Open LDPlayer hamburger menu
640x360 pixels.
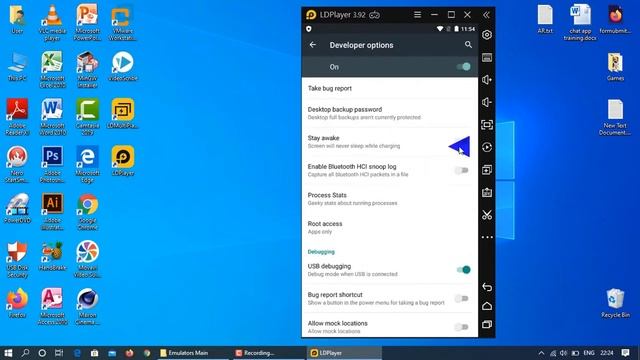pyautogui.click(x=417, y=15)
